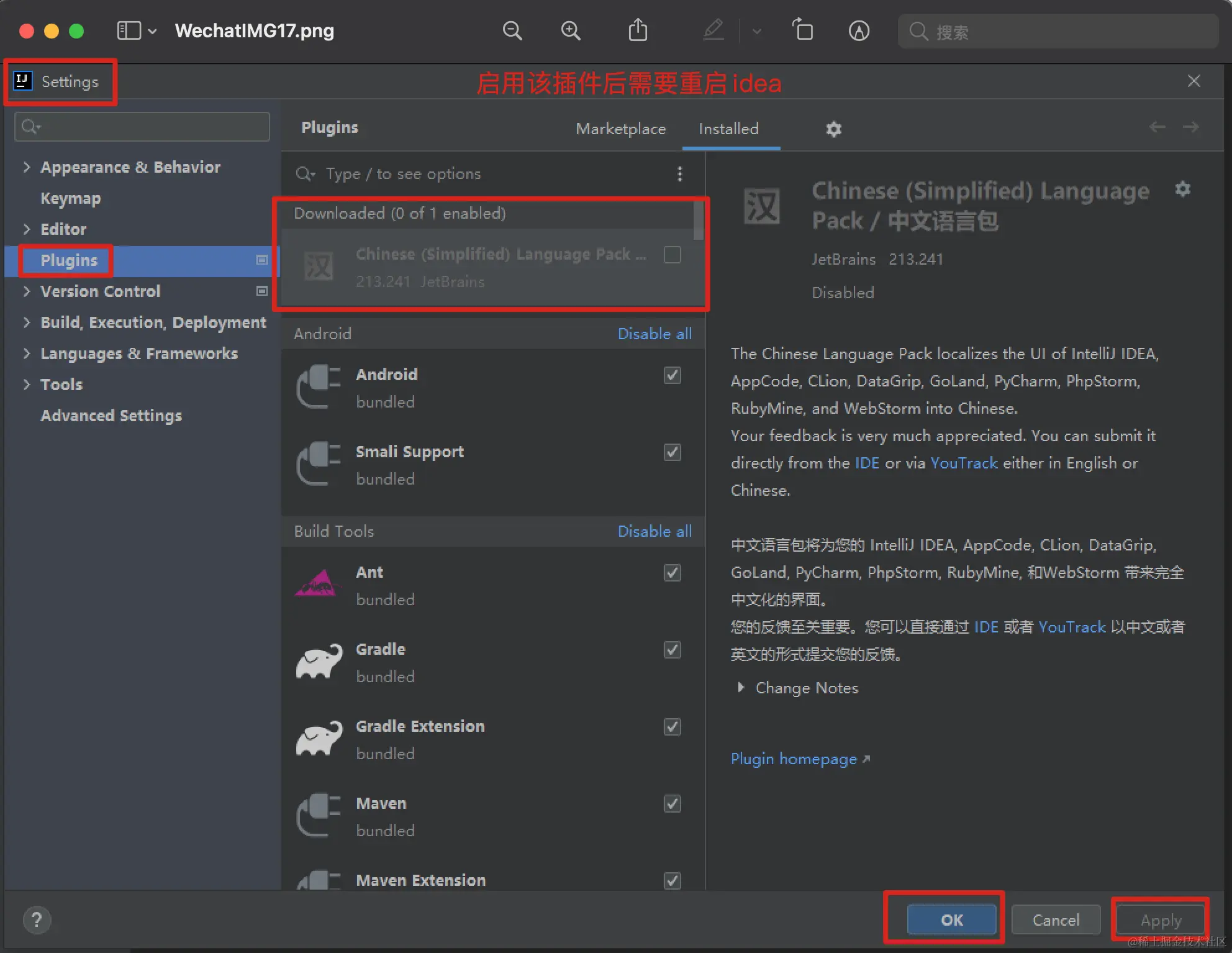Click the settings search input field
Image resolution: width=1232 pixels, height=953 pixels.
(143, 127)
